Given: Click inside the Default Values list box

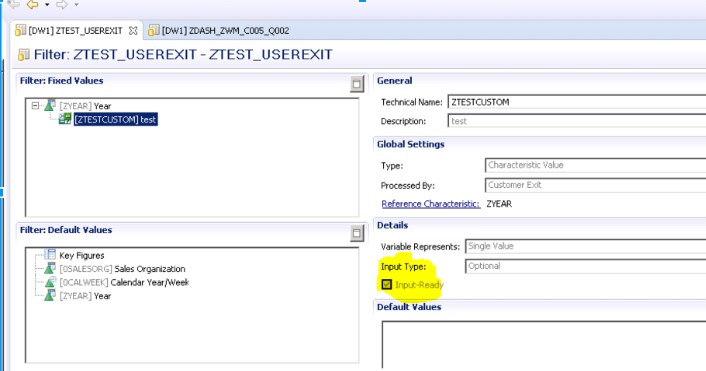Looking at the screenshot, I should tap(544, 345).
